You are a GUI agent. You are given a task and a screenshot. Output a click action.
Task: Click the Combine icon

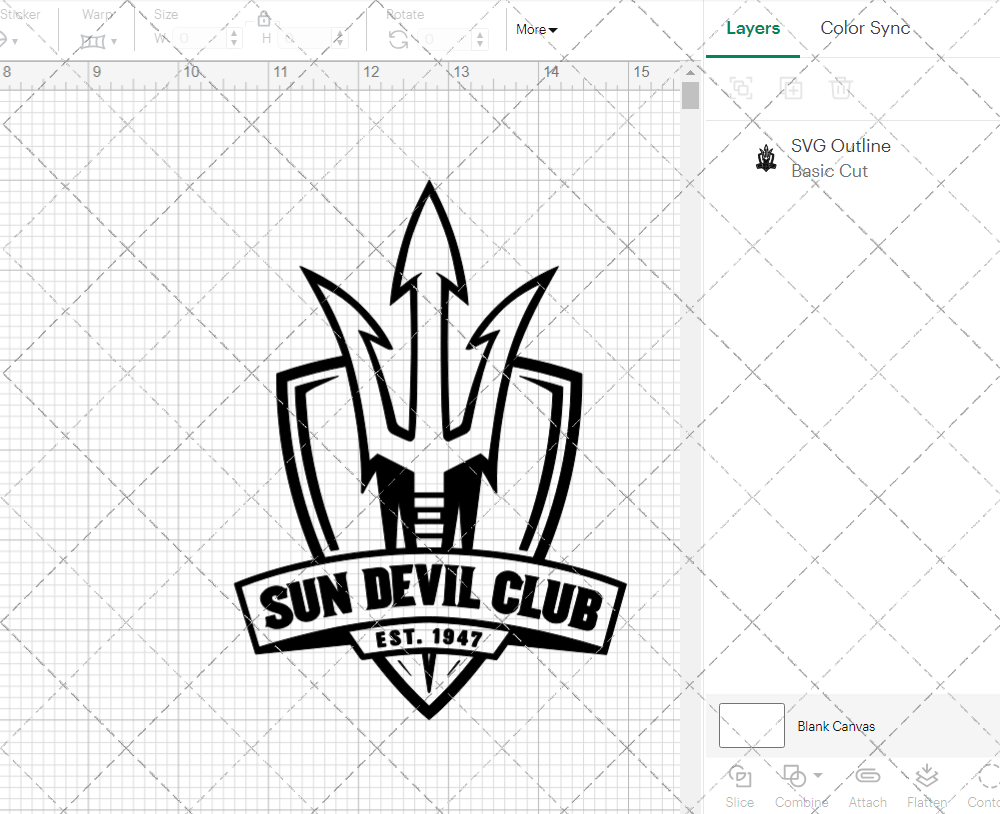794,778
